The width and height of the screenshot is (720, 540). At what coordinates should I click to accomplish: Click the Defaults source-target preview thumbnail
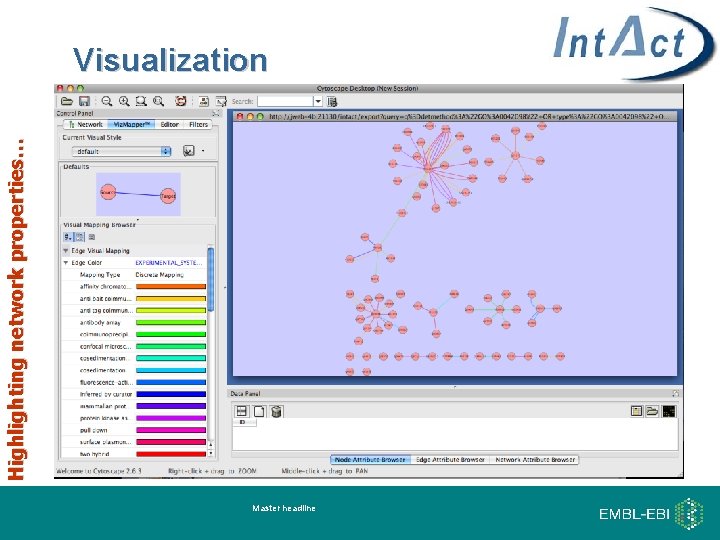[138, 194]
